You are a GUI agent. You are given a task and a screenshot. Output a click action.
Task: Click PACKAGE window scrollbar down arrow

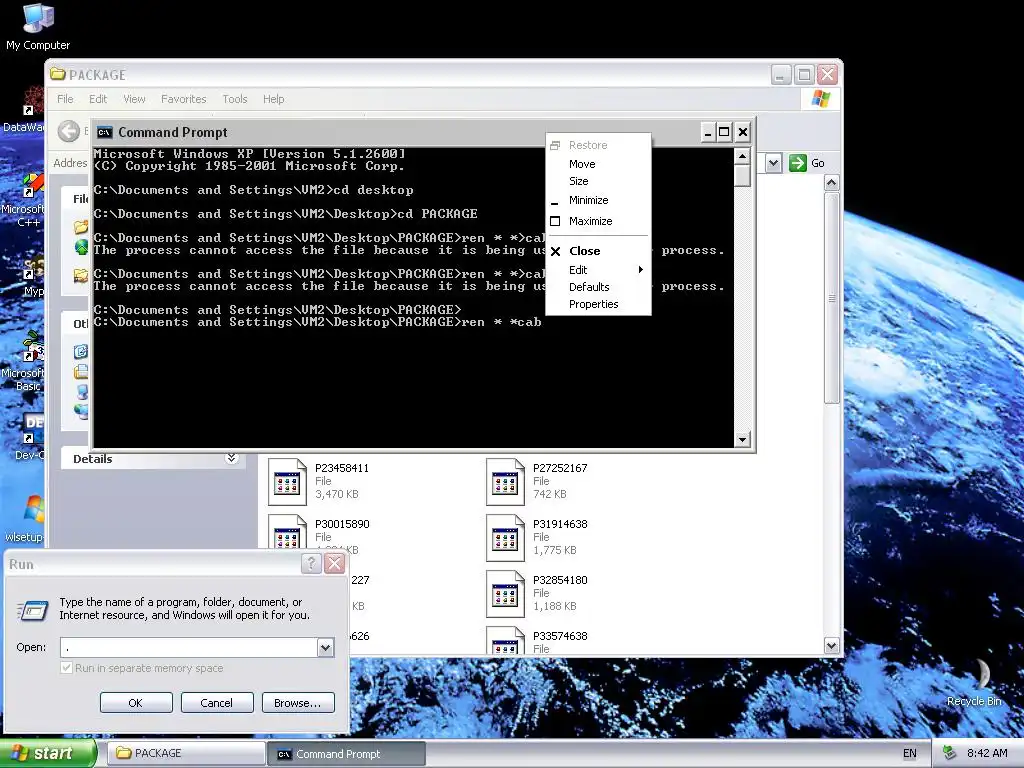pyautogui.click(x=831, y=646)
